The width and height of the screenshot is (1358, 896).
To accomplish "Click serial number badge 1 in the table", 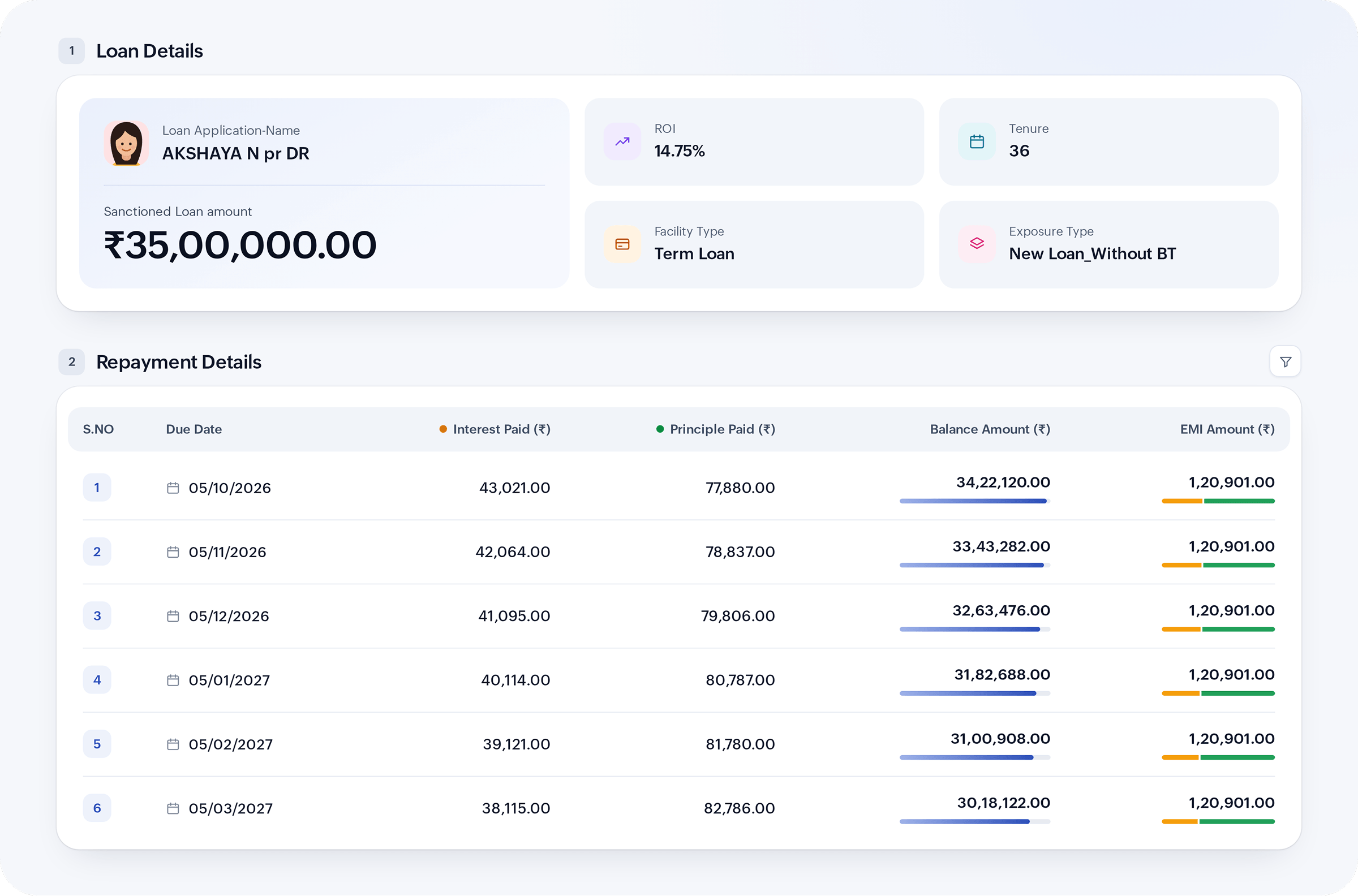I will (x=97, y=488).
